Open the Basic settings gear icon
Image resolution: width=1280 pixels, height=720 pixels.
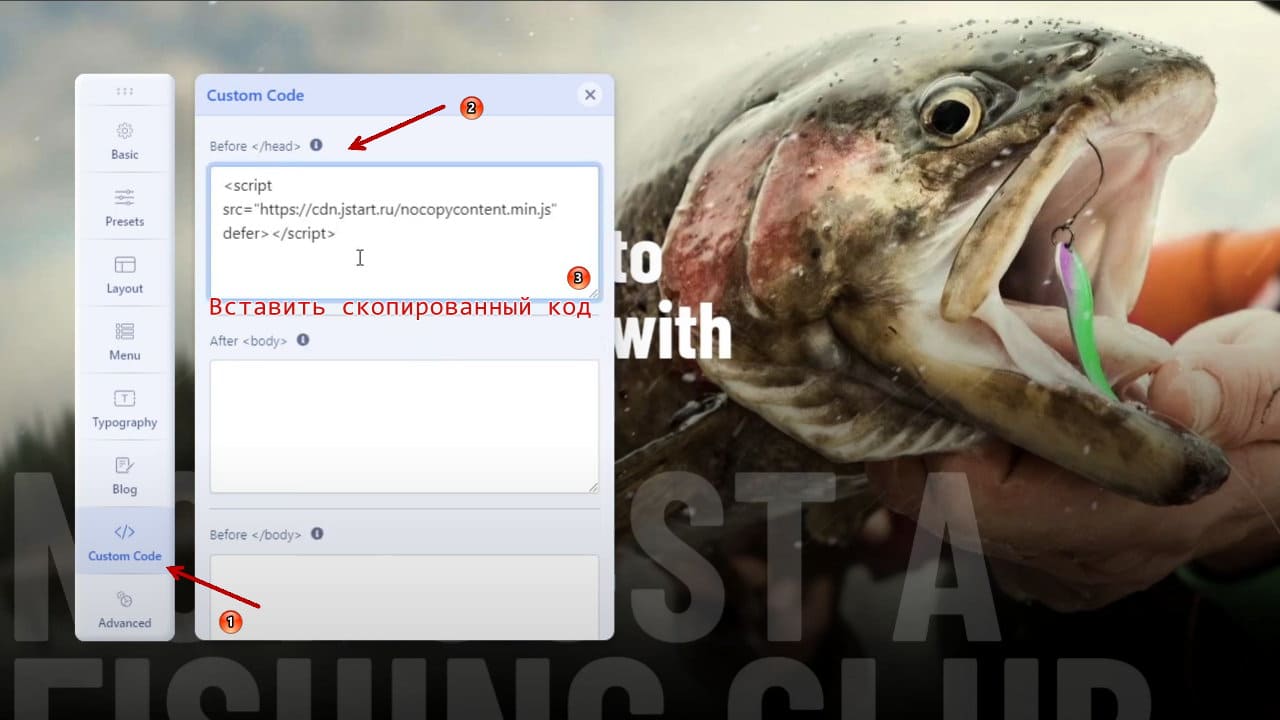click(125, 131)
